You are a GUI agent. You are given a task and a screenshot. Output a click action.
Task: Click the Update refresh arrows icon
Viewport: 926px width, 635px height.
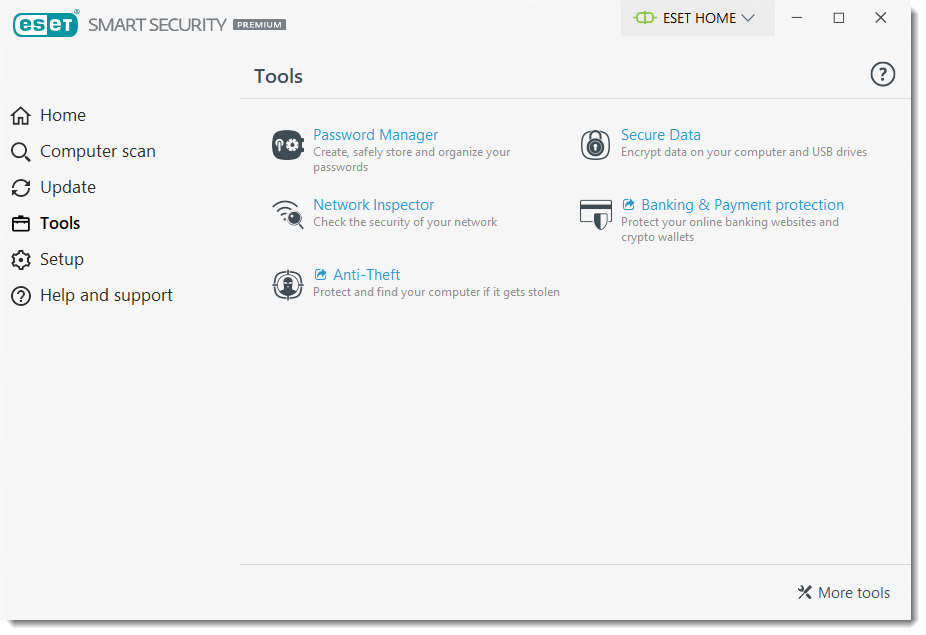pyautogui.click(x=21, y=188)
